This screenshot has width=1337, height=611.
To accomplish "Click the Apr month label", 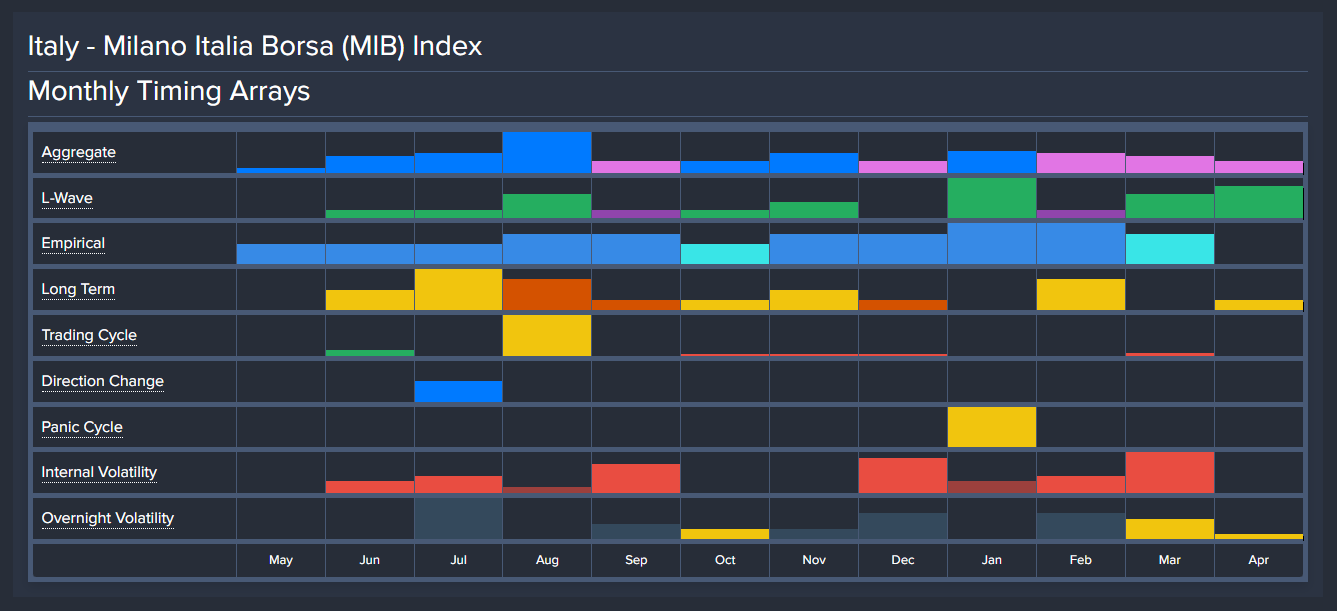I will tap(1259, 560).
